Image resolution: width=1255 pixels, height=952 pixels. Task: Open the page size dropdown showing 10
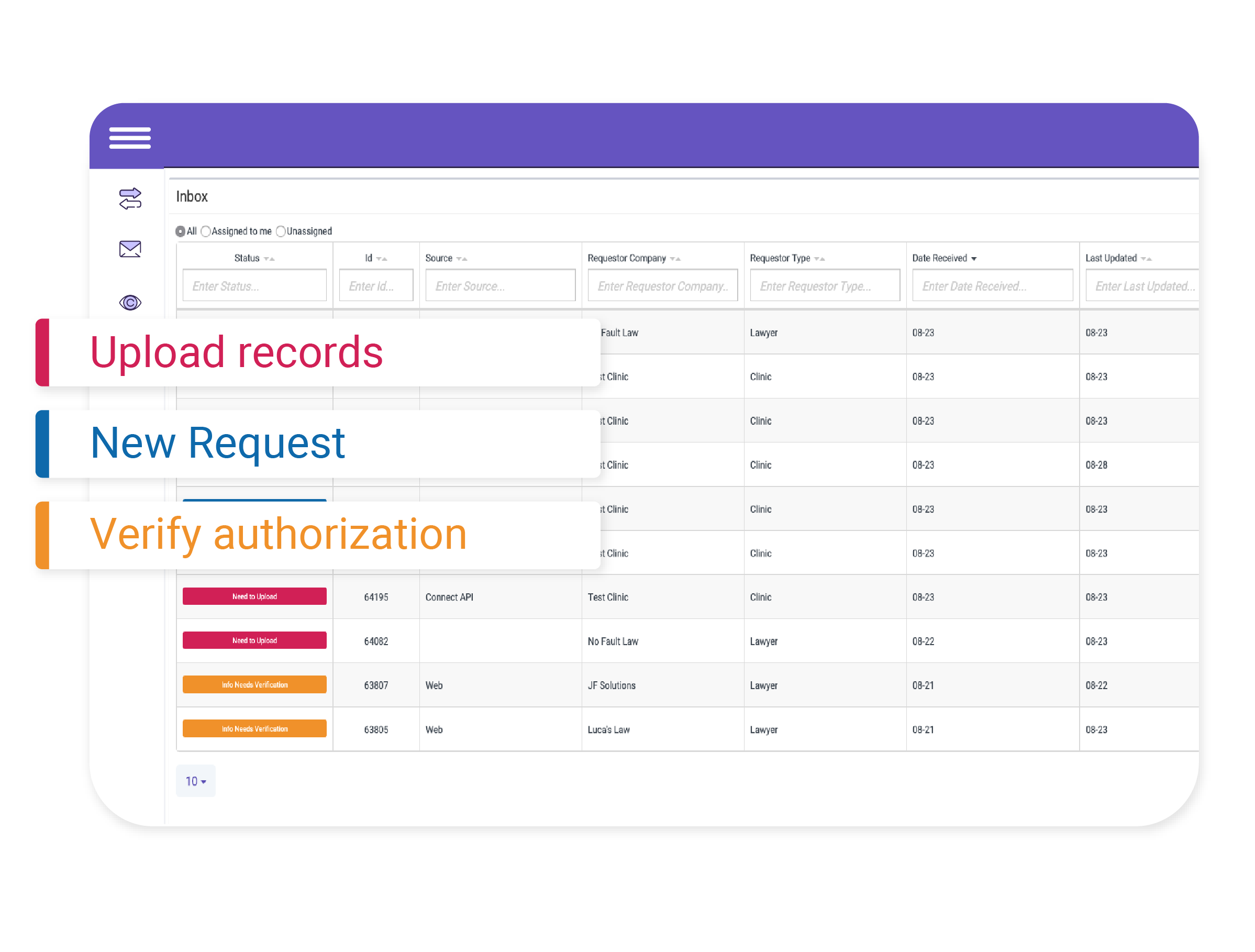[x=195, y=781]
